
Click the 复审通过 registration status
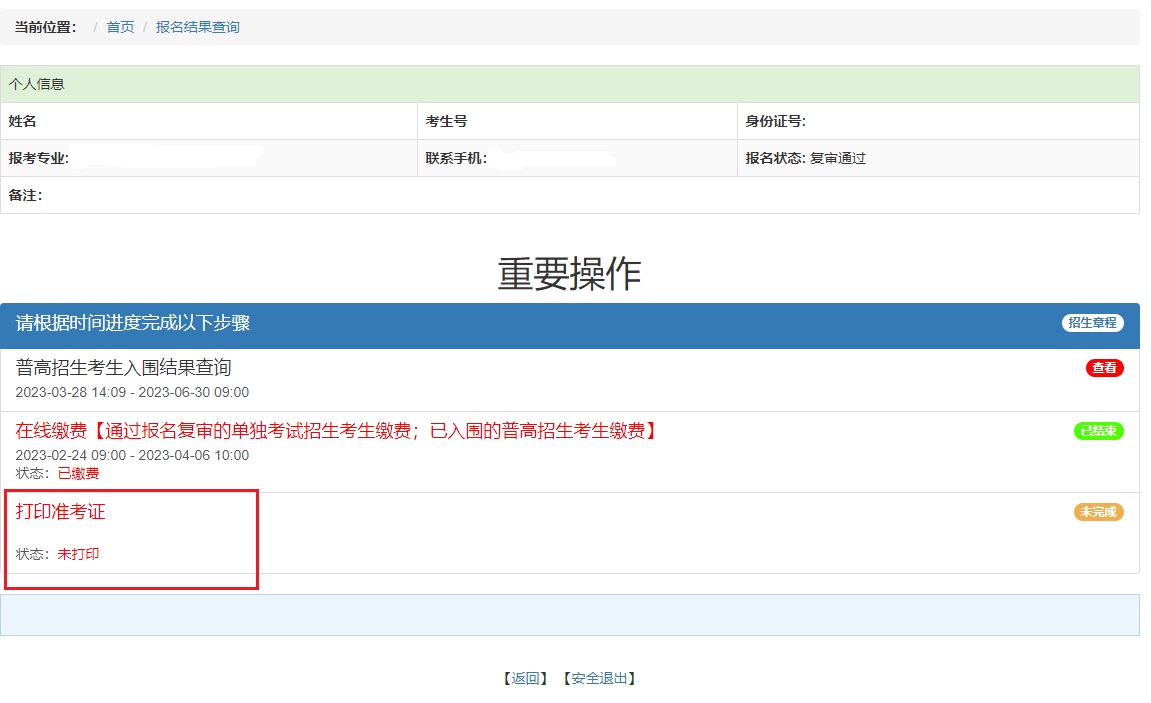[837, 158]
